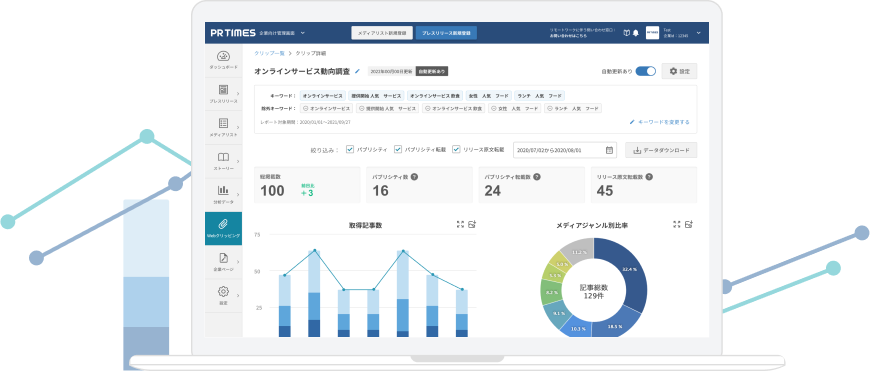This screenshot has height=371, width=870.
Task: Uncheck the パブリシティ filter checkbox
Action: pos(350,149)
